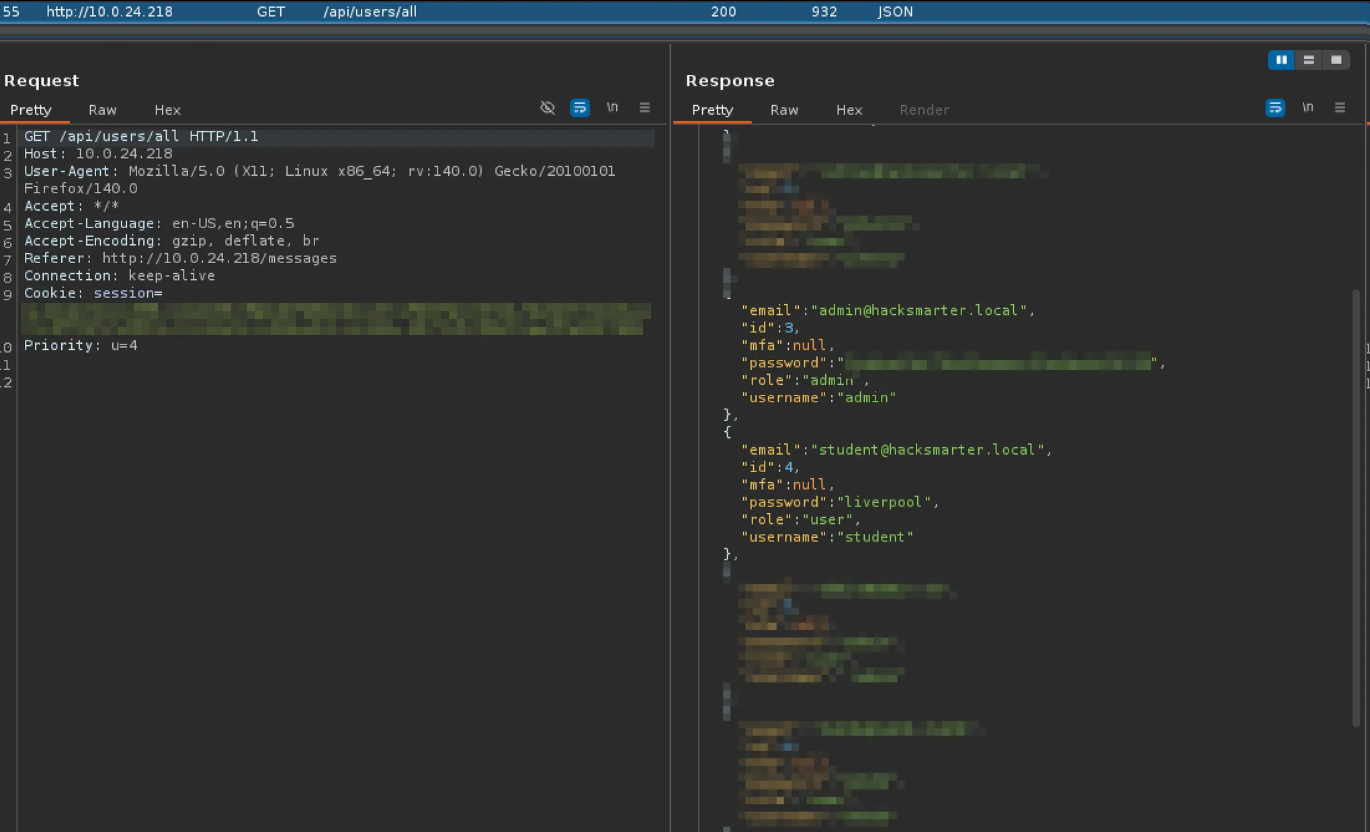Click the GET /api/users/all request line
Screen dimensions: 1370x832
(x=141, y=136)
